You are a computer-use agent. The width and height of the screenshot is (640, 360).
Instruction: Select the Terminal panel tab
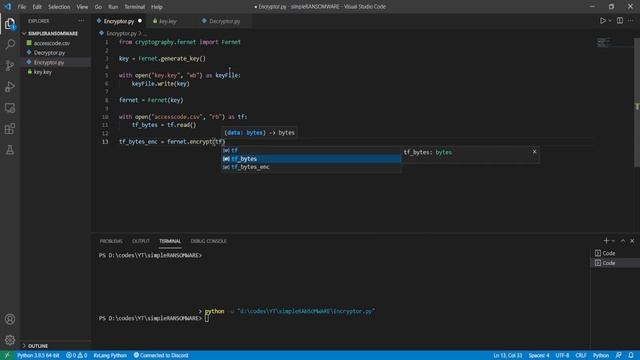[170, 241]
